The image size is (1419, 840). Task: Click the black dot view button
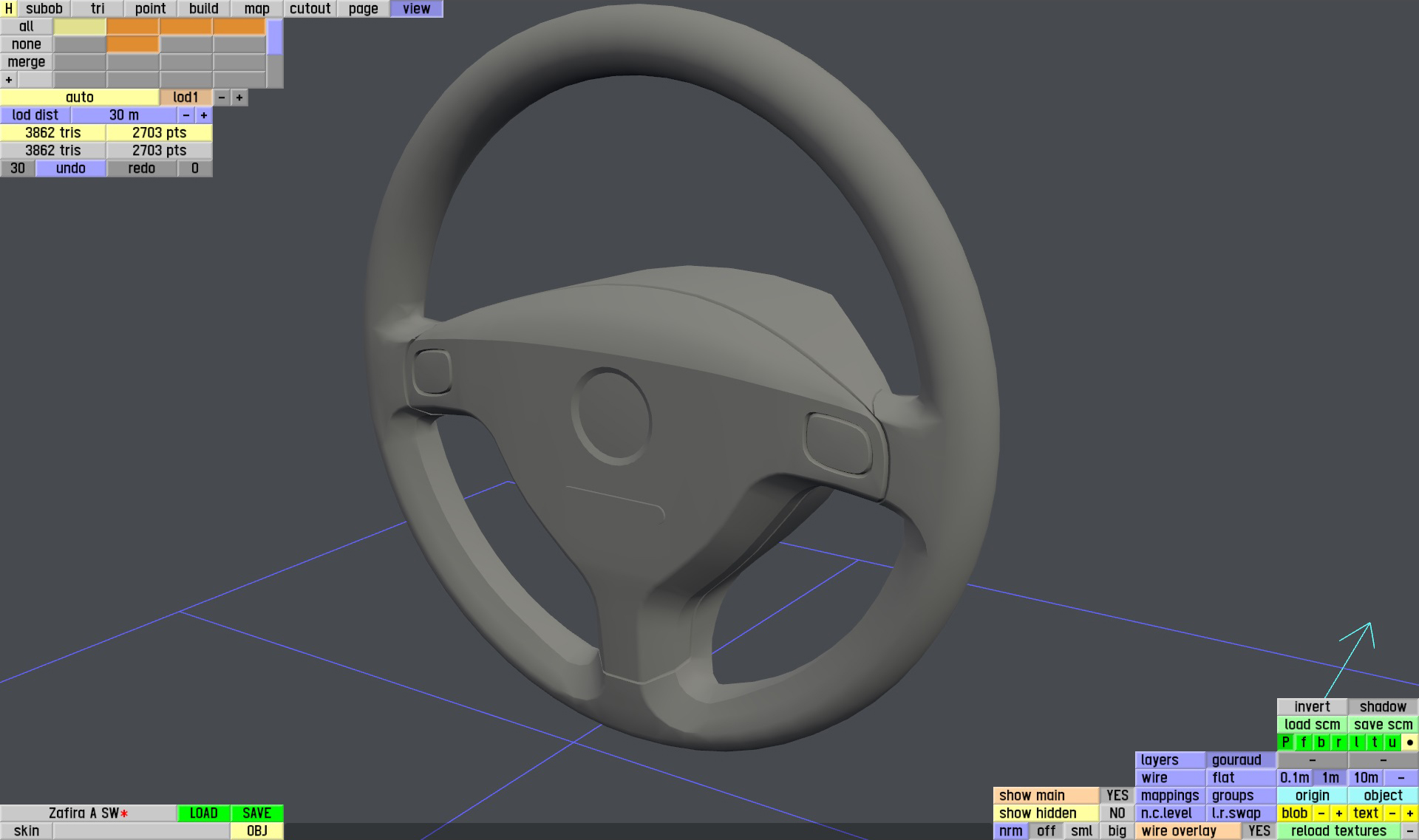[1409, 742]
